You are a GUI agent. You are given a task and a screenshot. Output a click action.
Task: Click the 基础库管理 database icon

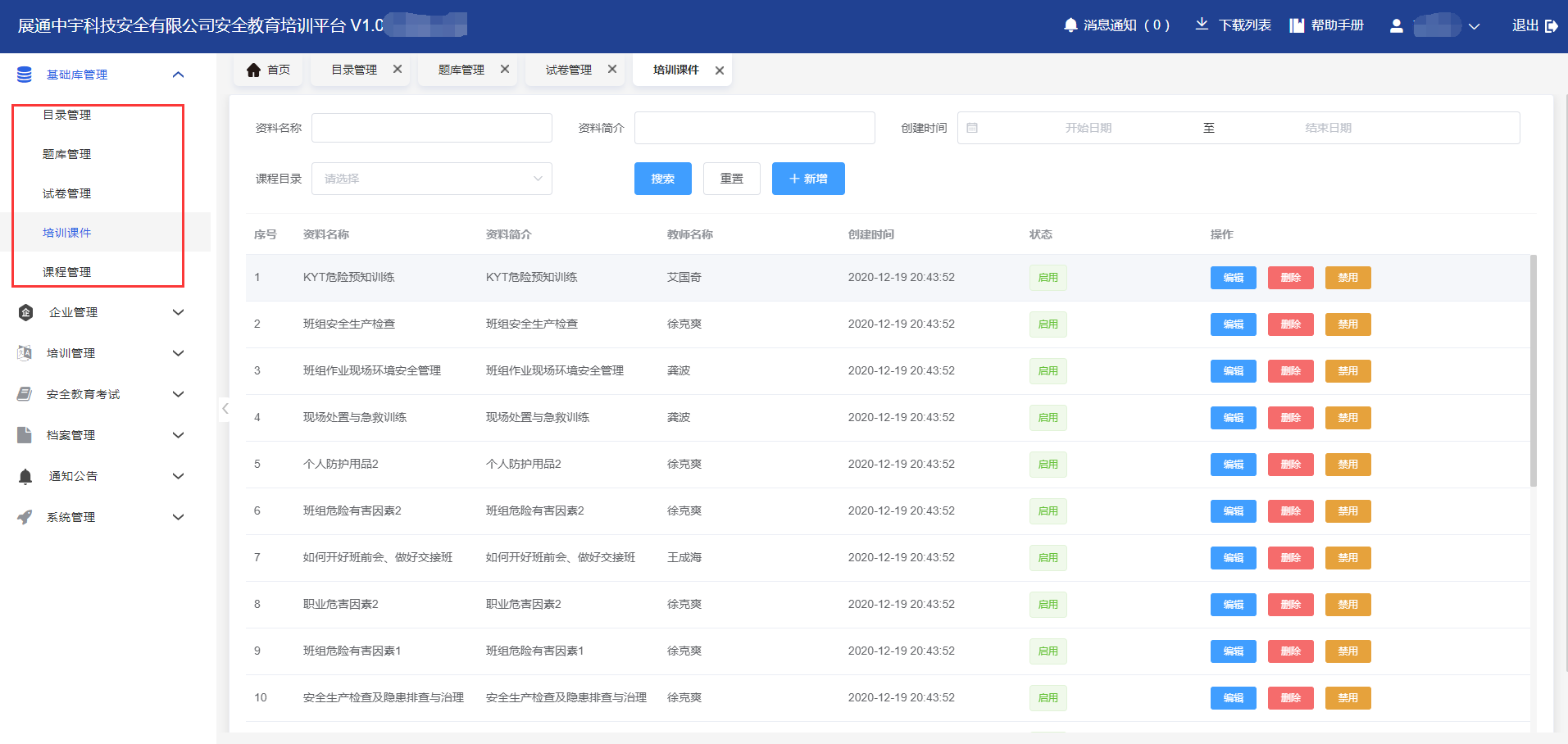[x=25, y=75]
